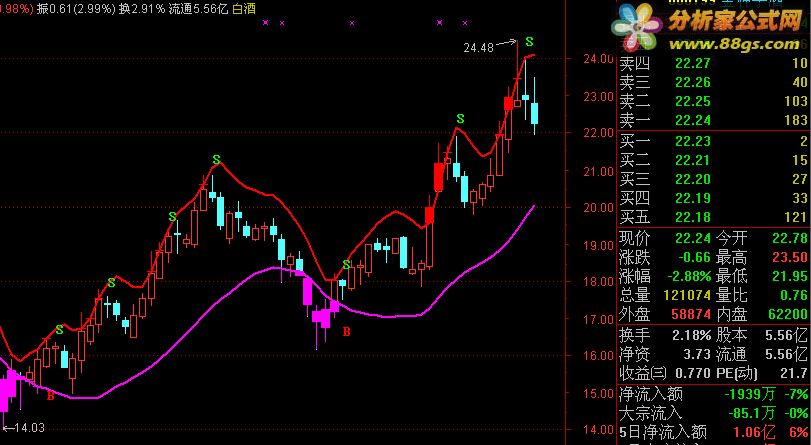The height and width of the screenshot is (445, 811).
Task: Click the 18.00 price axis label
Action: [x=598, y=282]
